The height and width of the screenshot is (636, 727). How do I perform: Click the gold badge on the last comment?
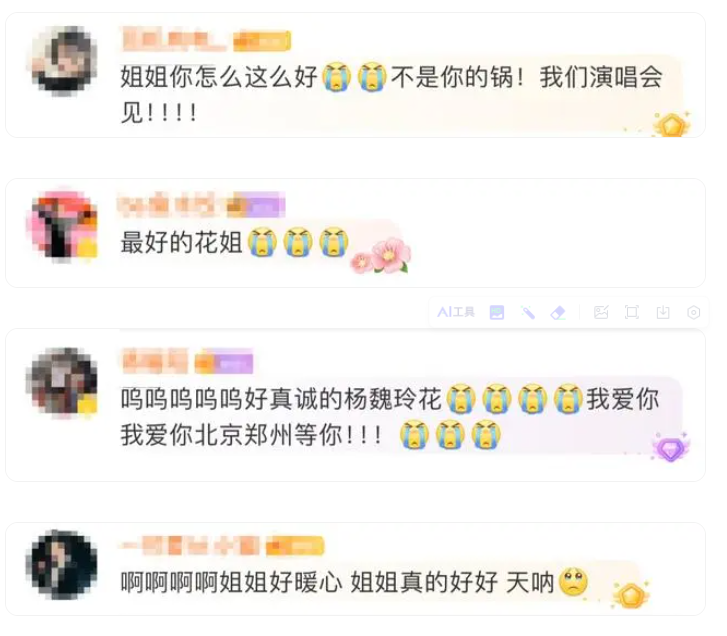coord(631,595)
